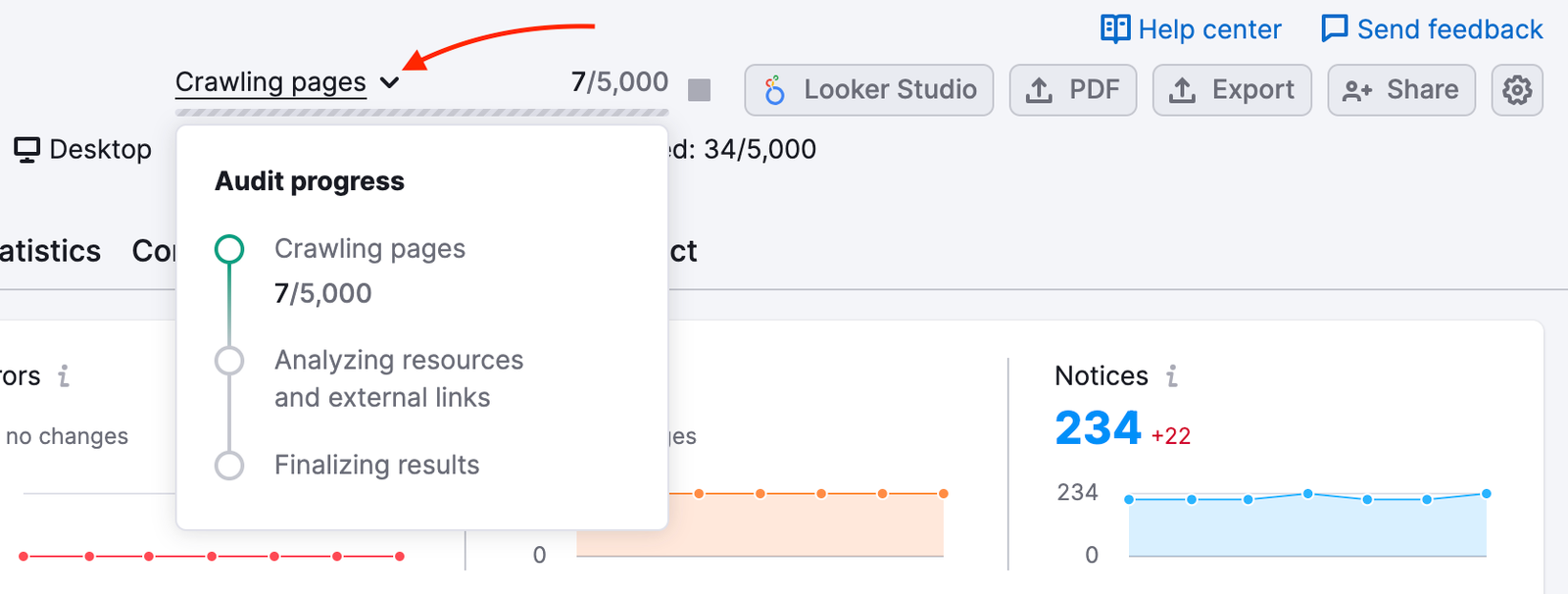1568x594 pixels.
Task: Click the Share person icon
Action: 1357,89
